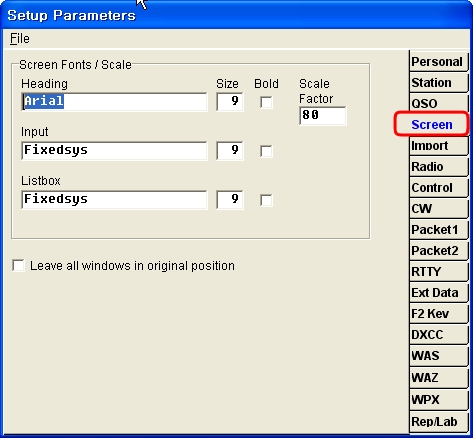473x438 pixels.
Task: Switch to the Personal tab
Action: (x=439, y=62)
